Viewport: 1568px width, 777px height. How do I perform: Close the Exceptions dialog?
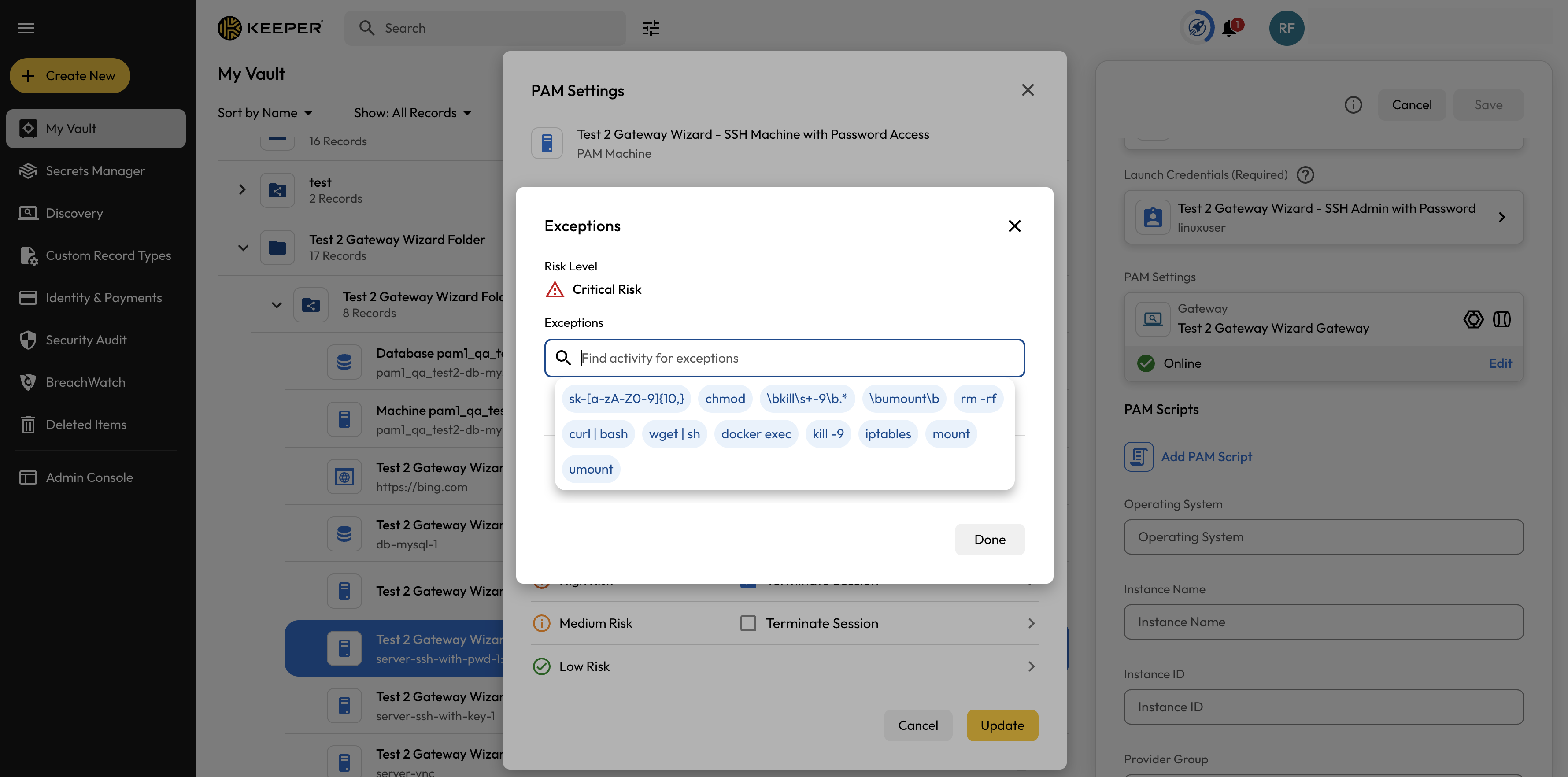(x=1014, y=226)
